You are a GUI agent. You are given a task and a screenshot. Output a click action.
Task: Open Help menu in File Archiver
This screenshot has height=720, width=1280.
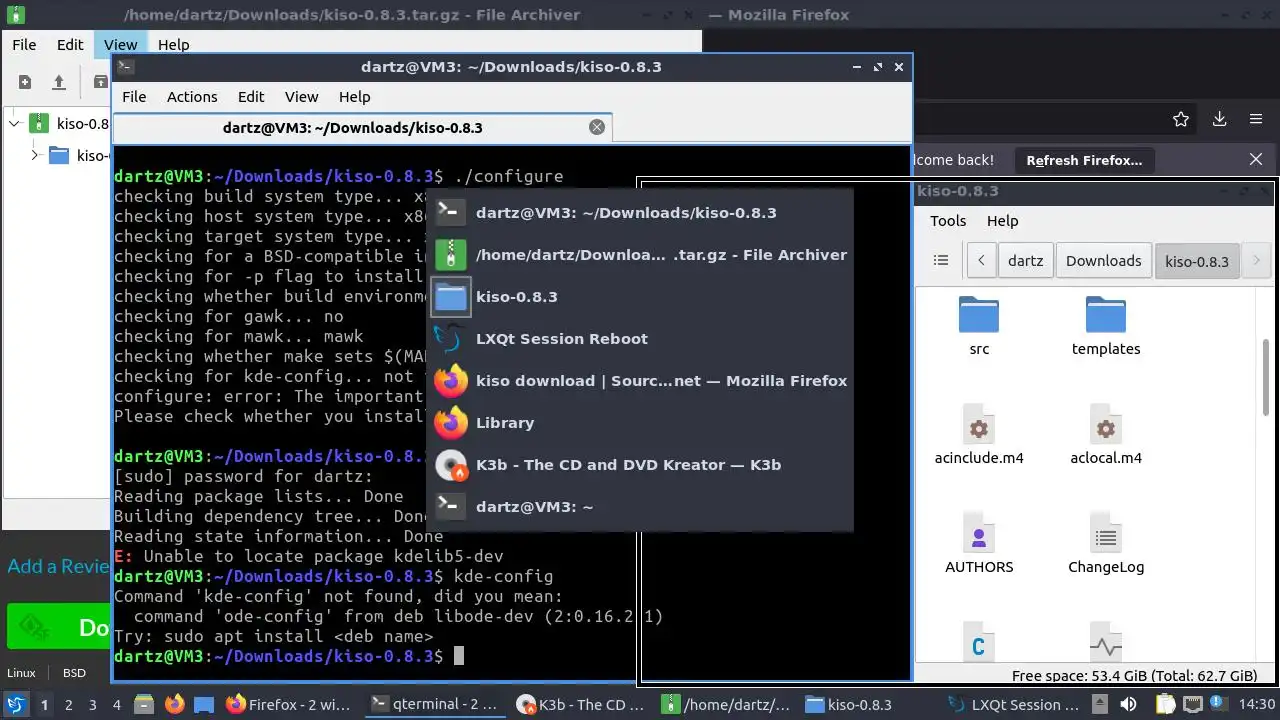click(174, 45)
